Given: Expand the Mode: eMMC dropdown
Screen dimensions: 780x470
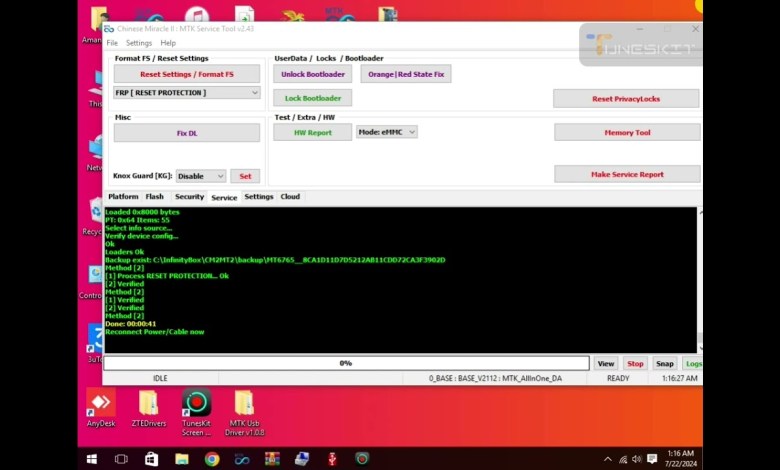Looking at the screenshot, I should (386, 132).
